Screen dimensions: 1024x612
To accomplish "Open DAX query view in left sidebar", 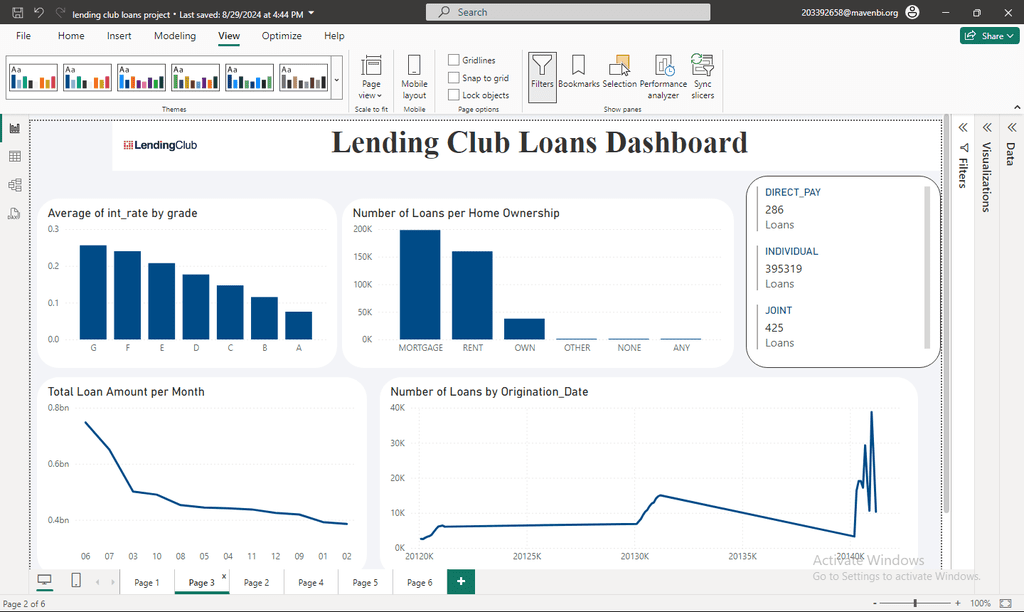I will [x=14, y=213].
